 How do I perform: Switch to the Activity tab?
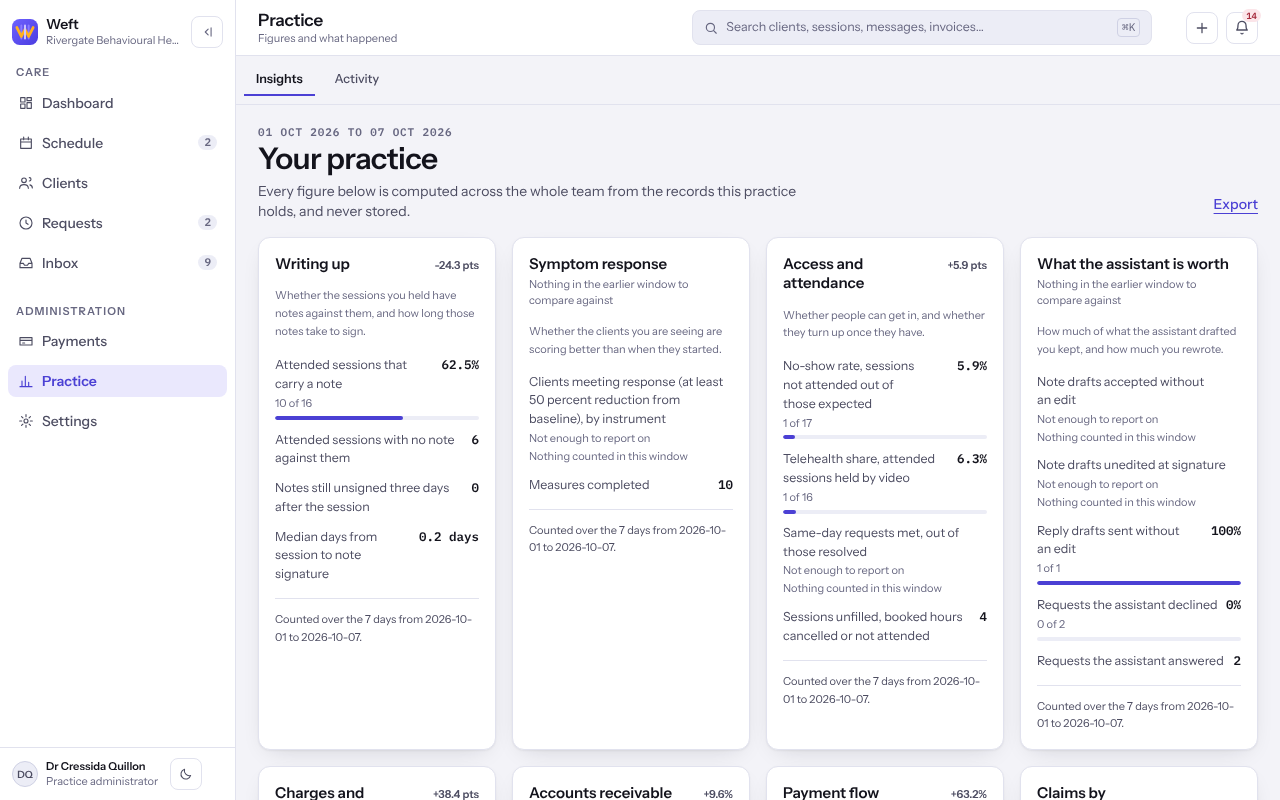(357, 79)
